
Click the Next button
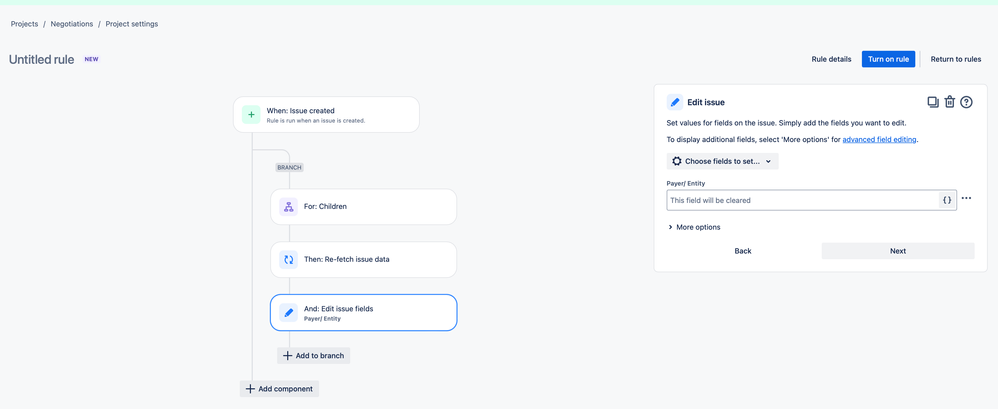pos(898,251)
